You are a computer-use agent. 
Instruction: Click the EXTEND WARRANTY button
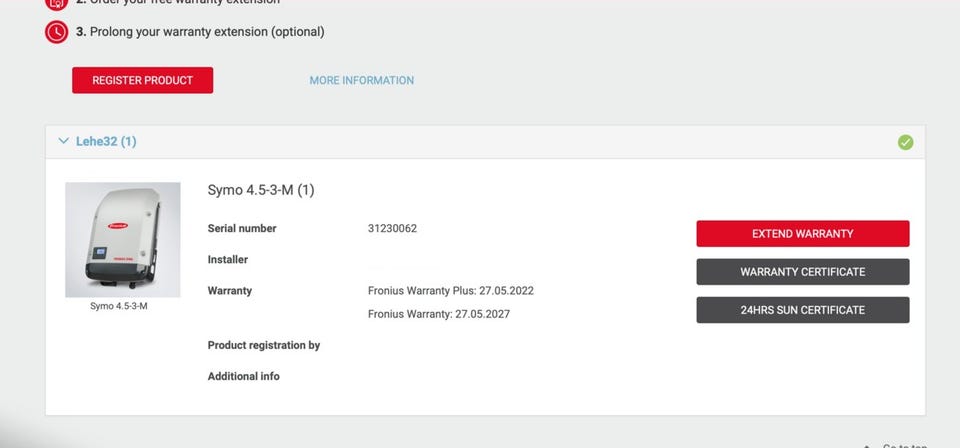coord(803,234)
